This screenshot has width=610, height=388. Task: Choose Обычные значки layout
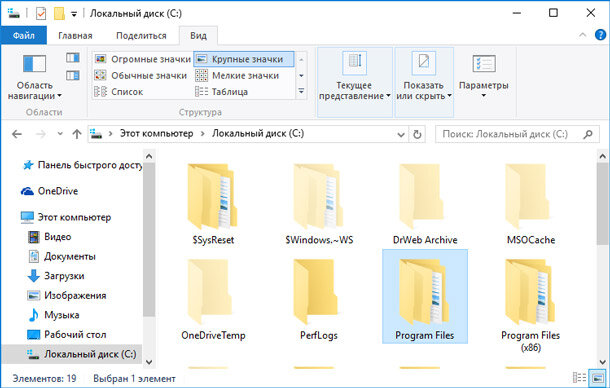pyautogui.click(x=141, y=75)
